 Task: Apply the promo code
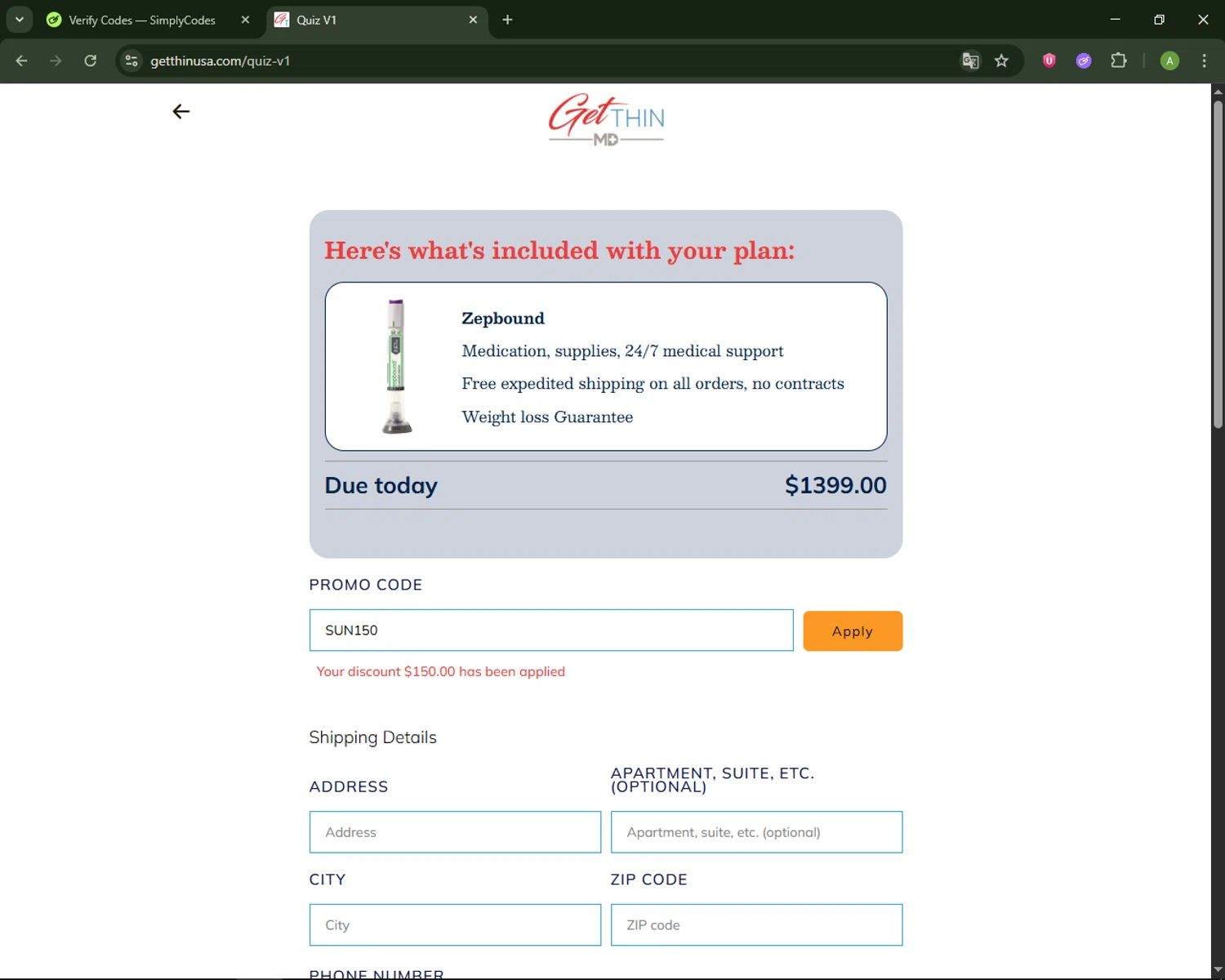(x=853, y=631)
